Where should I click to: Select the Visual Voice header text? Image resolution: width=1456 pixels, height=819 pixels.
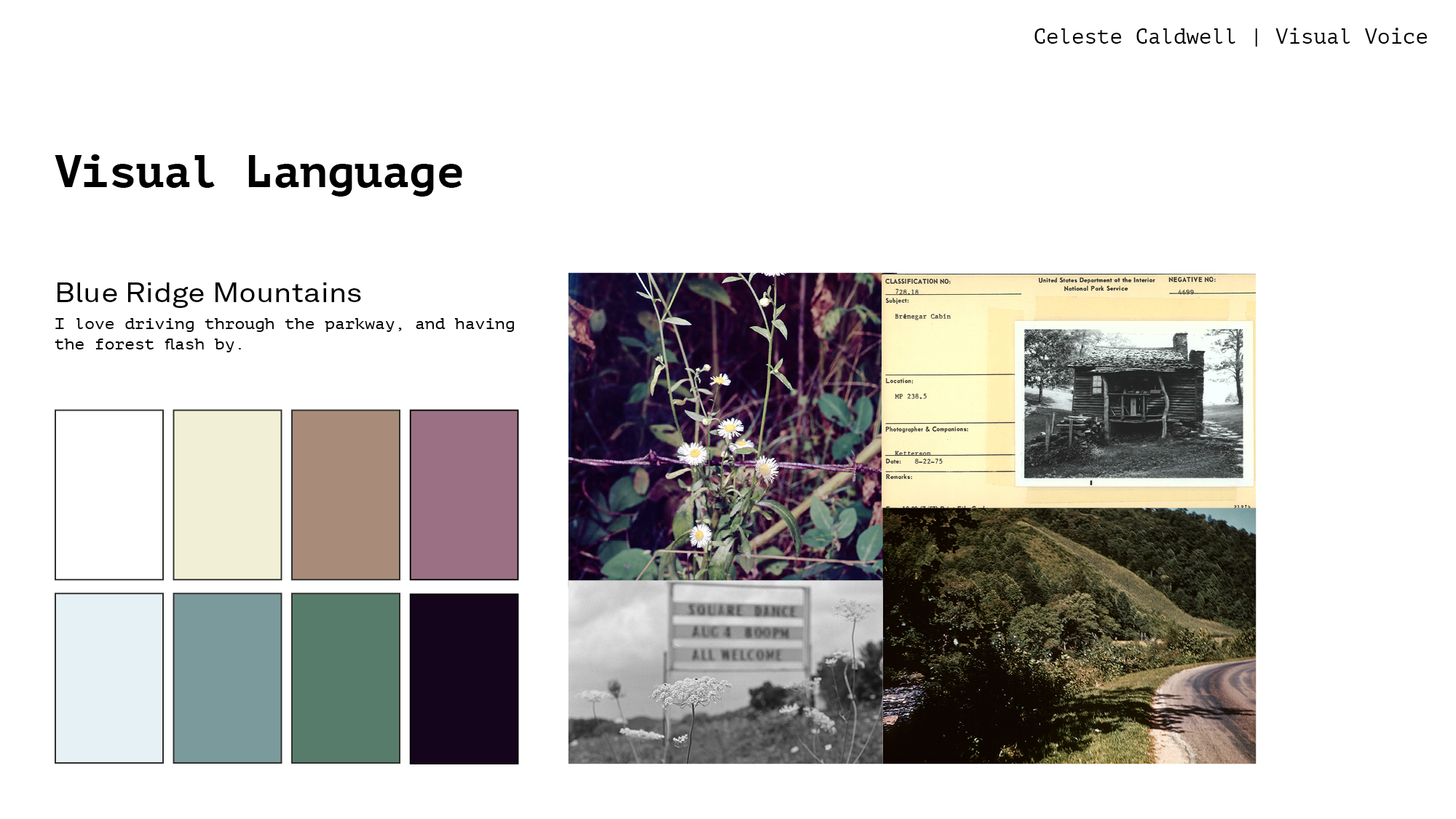(1350, 36)
